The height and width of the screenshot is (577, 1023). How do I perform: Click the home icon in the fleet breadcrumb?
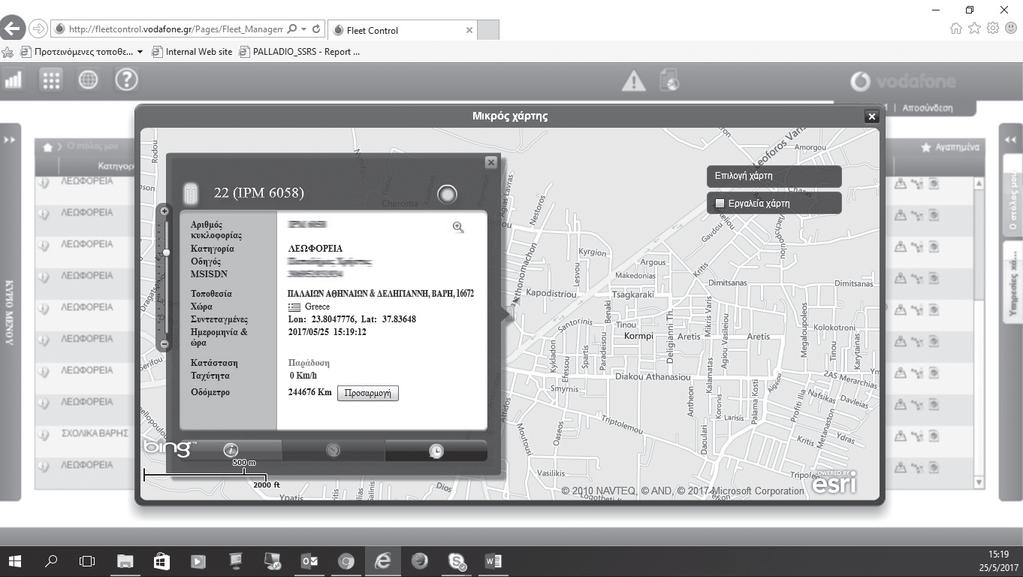pos(47,147)
